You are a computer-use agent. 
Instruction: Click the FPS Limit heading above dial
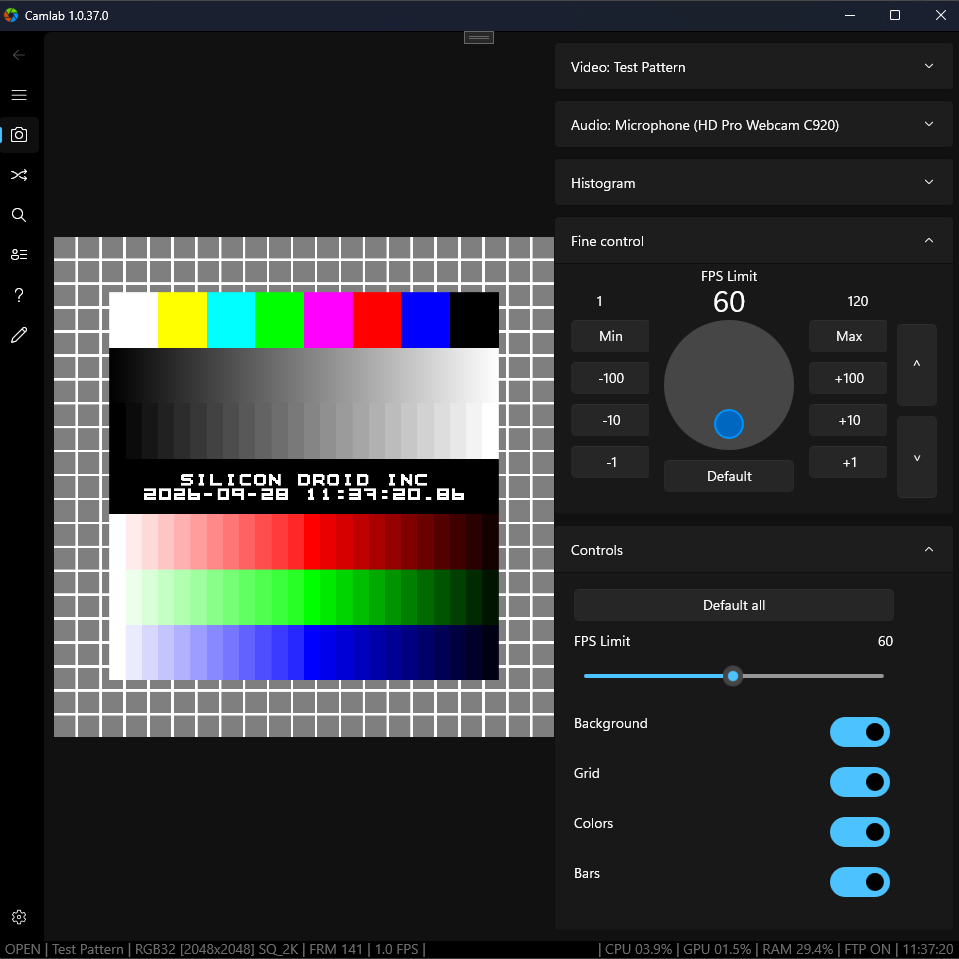click(x=729, y=276)
